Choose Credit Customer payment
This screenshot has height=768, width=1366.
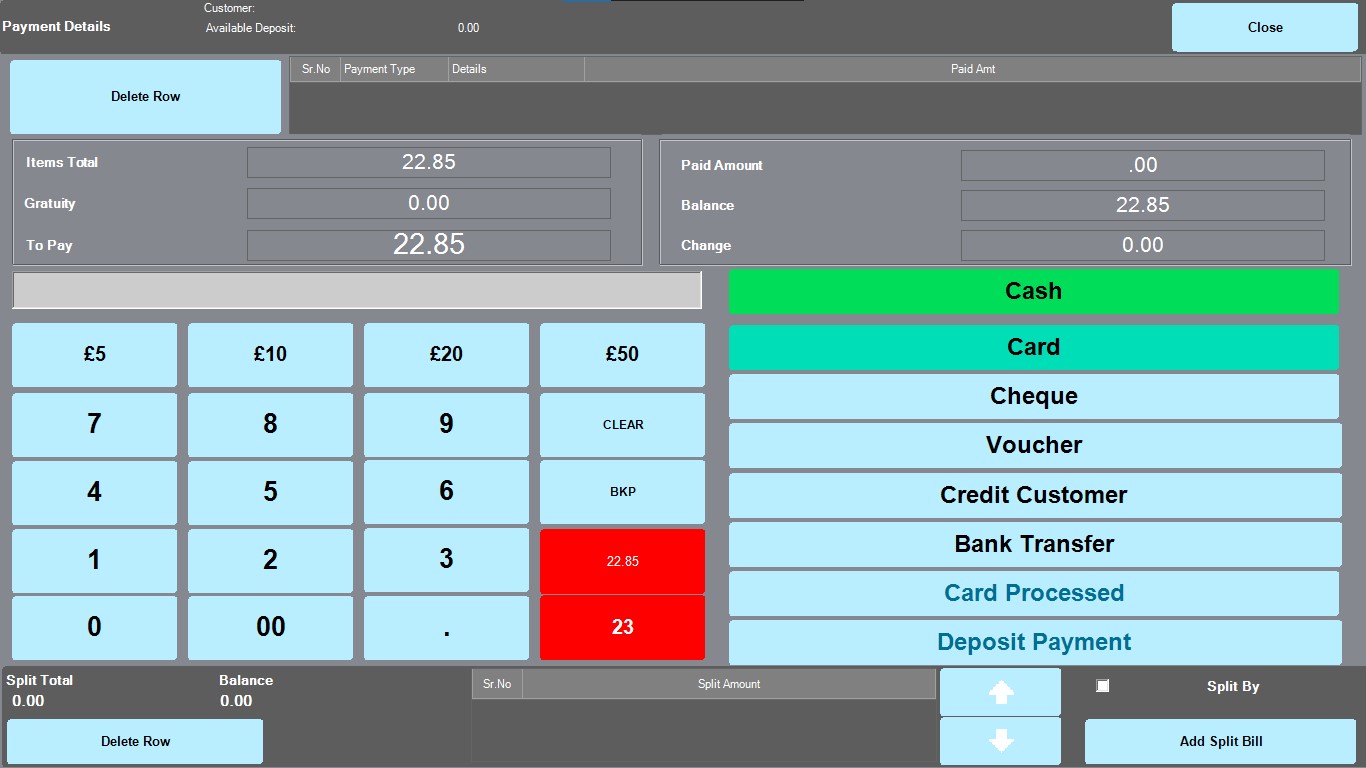tap(1033, 495)
